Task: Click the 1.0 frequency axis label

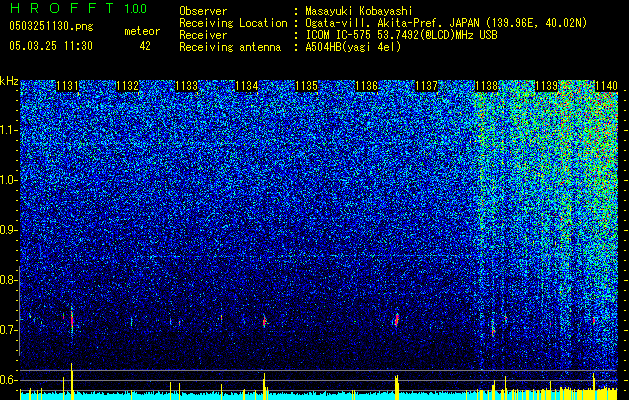Action: tap(8, 180)
